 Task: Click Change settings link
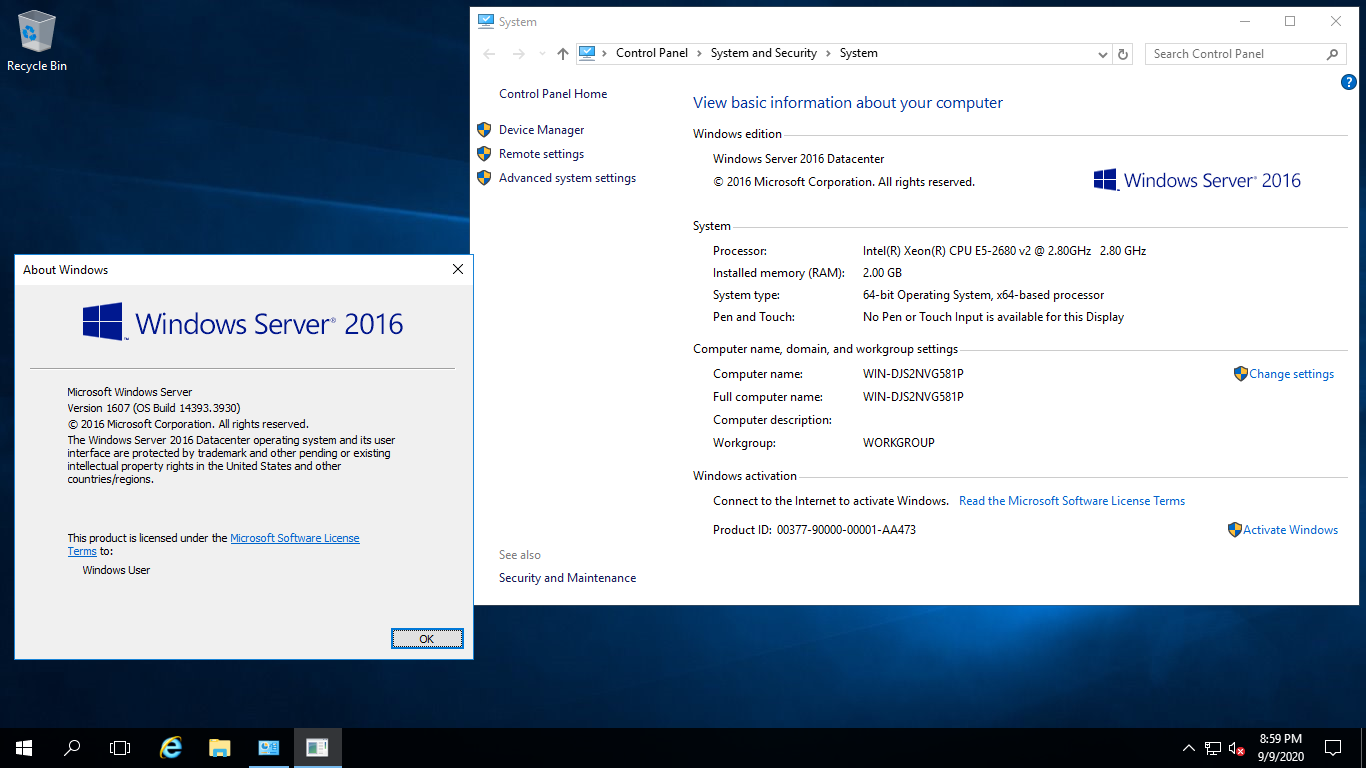[x=1291, y=374]
